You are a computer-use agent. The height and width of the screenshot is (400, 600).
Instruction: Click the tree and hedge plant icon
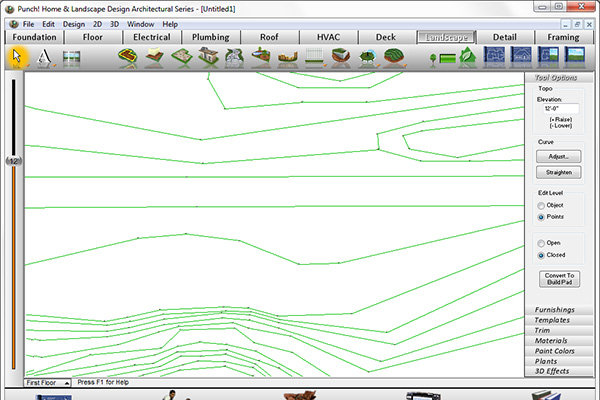443,59
